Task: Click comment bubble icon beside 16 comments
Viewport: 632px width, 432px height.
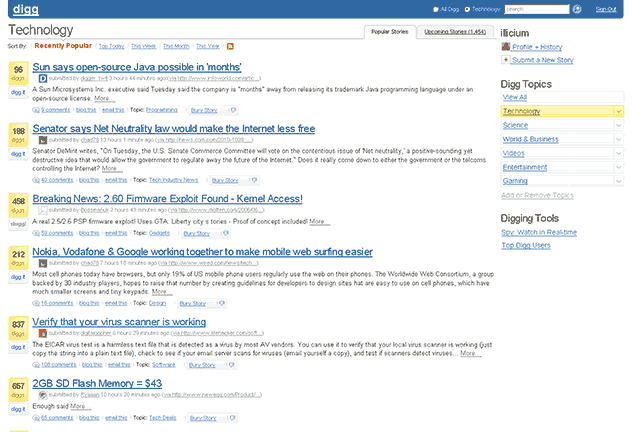Action: (x=36, y=303)
